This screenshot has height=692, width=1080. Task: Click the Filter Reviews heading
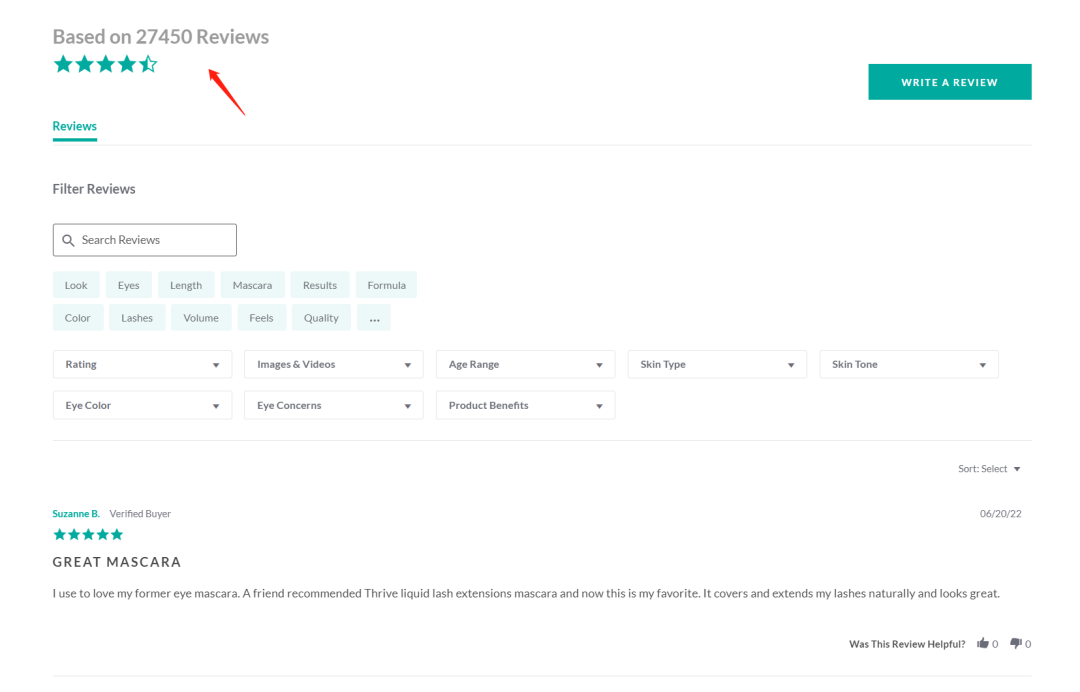click(x=94, y=189)
